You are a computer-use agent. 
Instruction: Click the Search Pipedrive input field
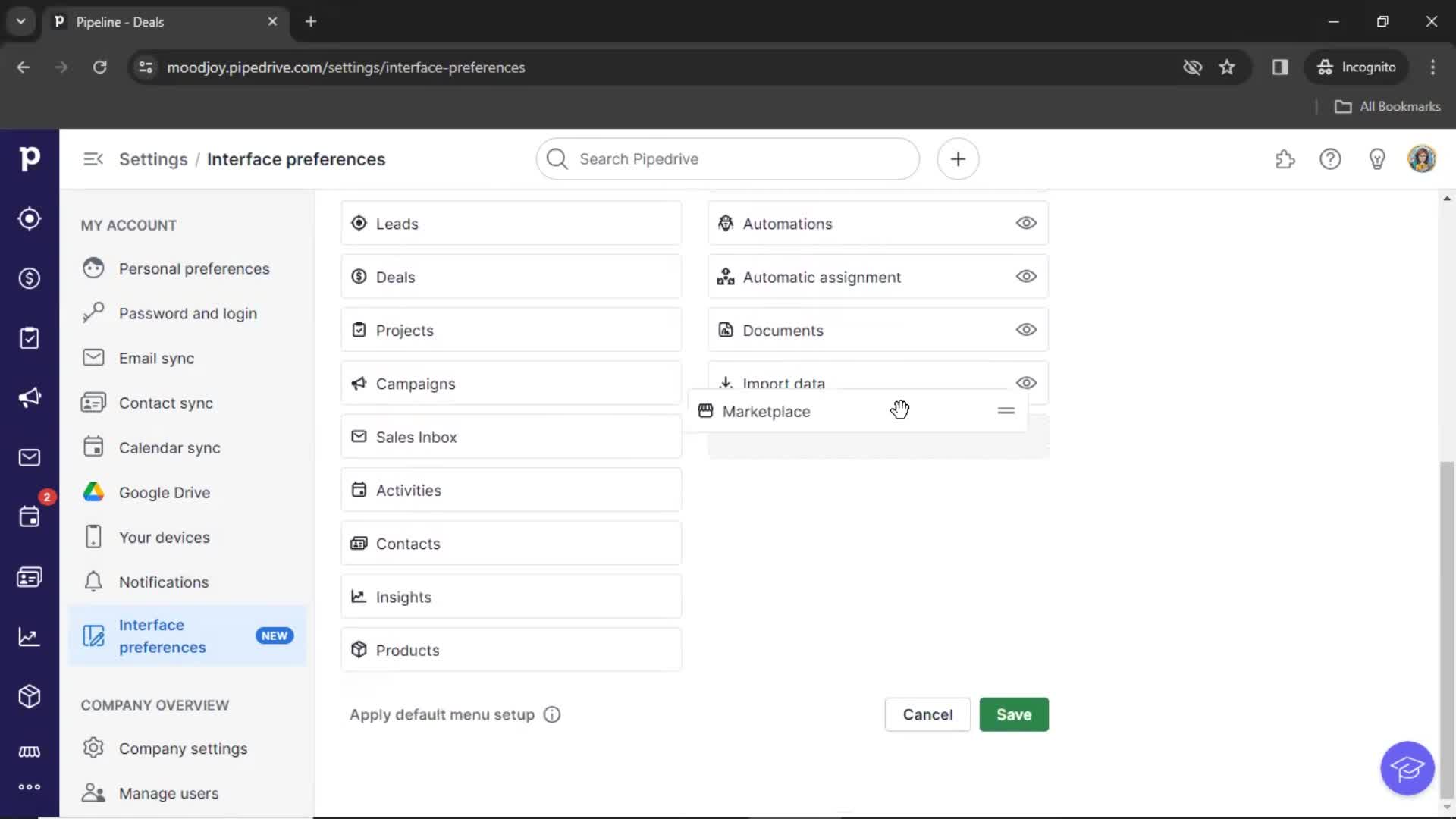tap(727, 158)
